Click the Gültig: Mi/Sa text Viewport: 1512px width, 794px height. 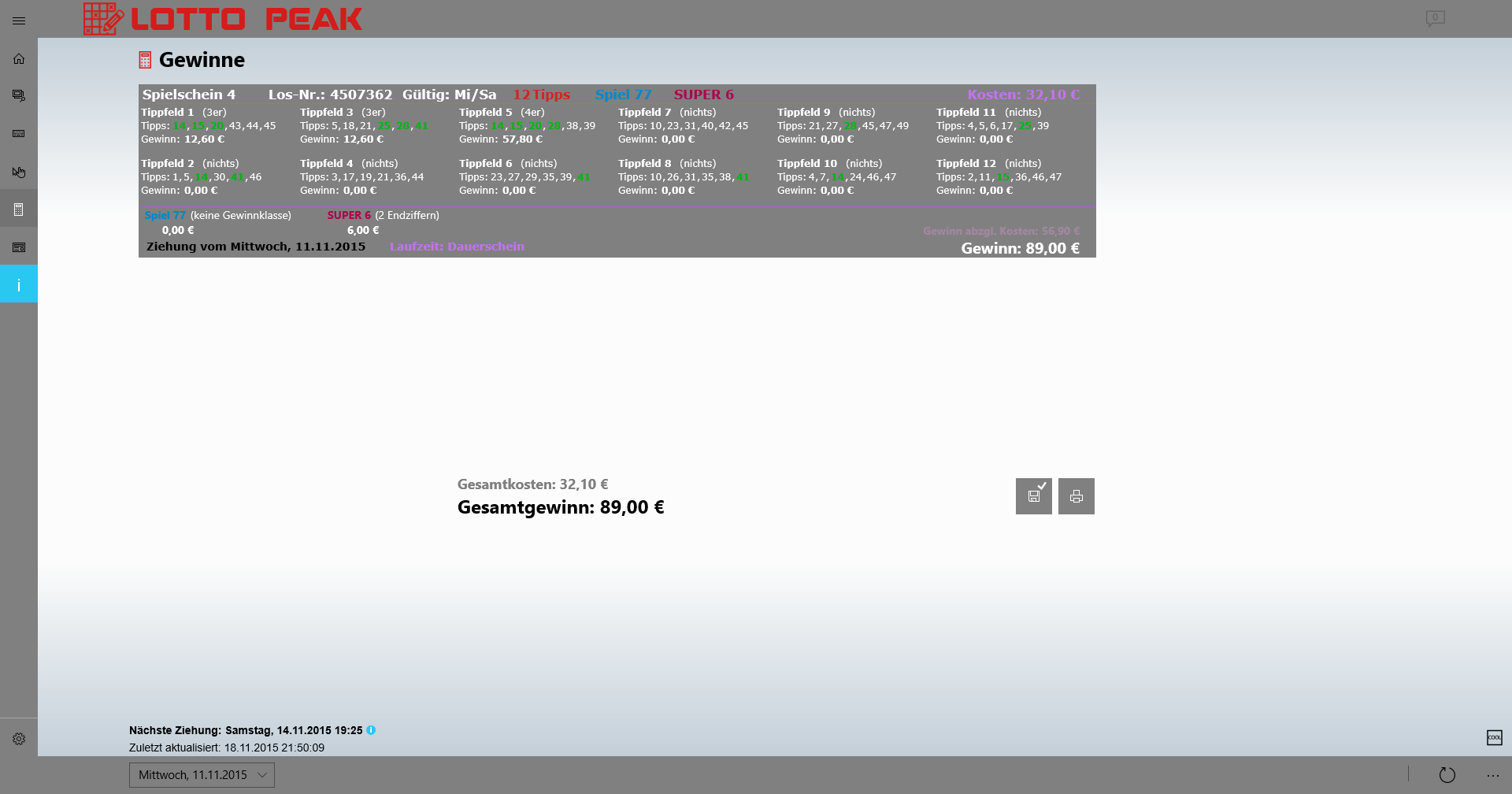[450, 95]
